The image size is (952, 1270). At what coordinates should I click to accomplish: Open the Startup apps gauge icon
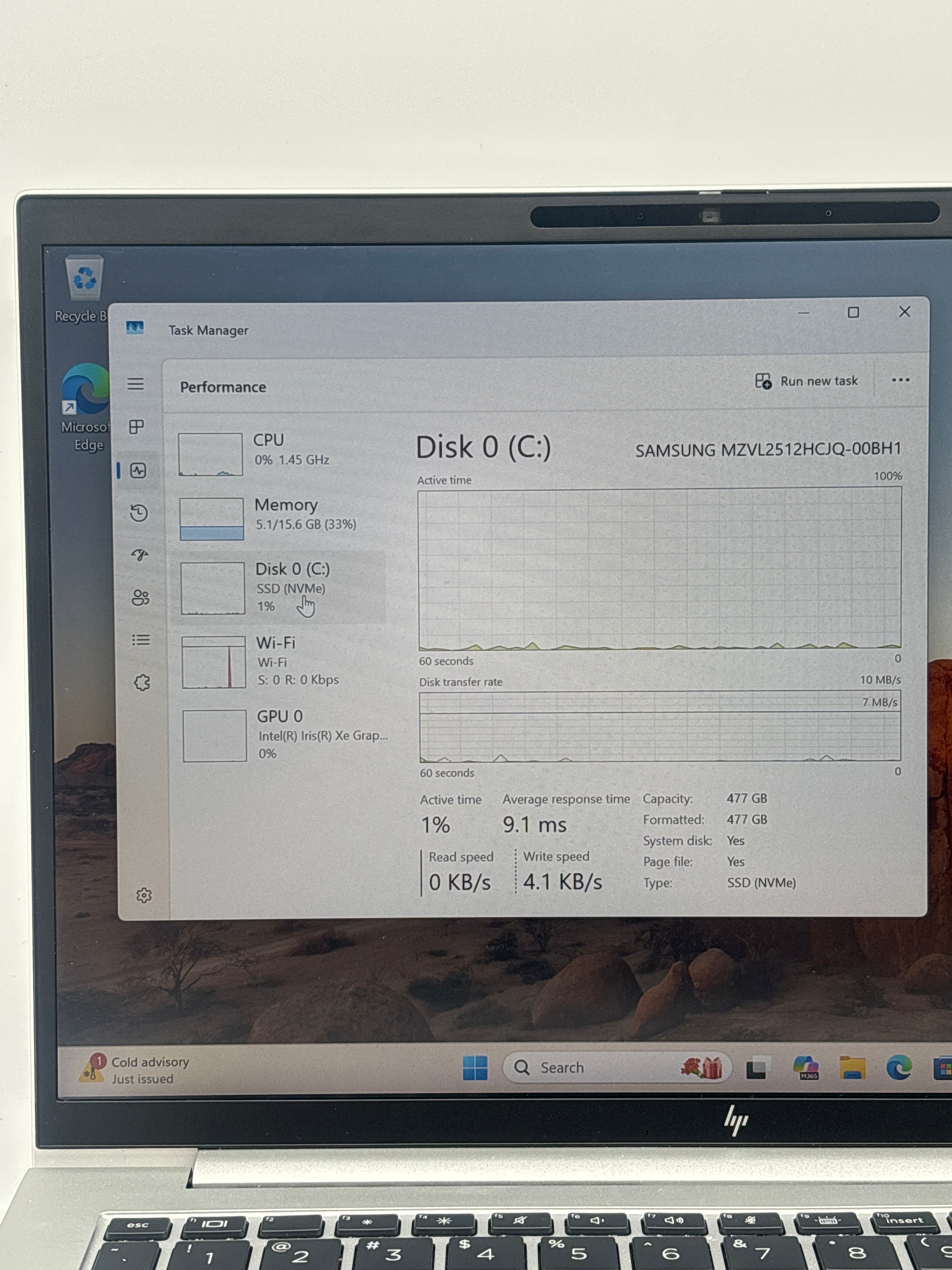coord(140,555)
